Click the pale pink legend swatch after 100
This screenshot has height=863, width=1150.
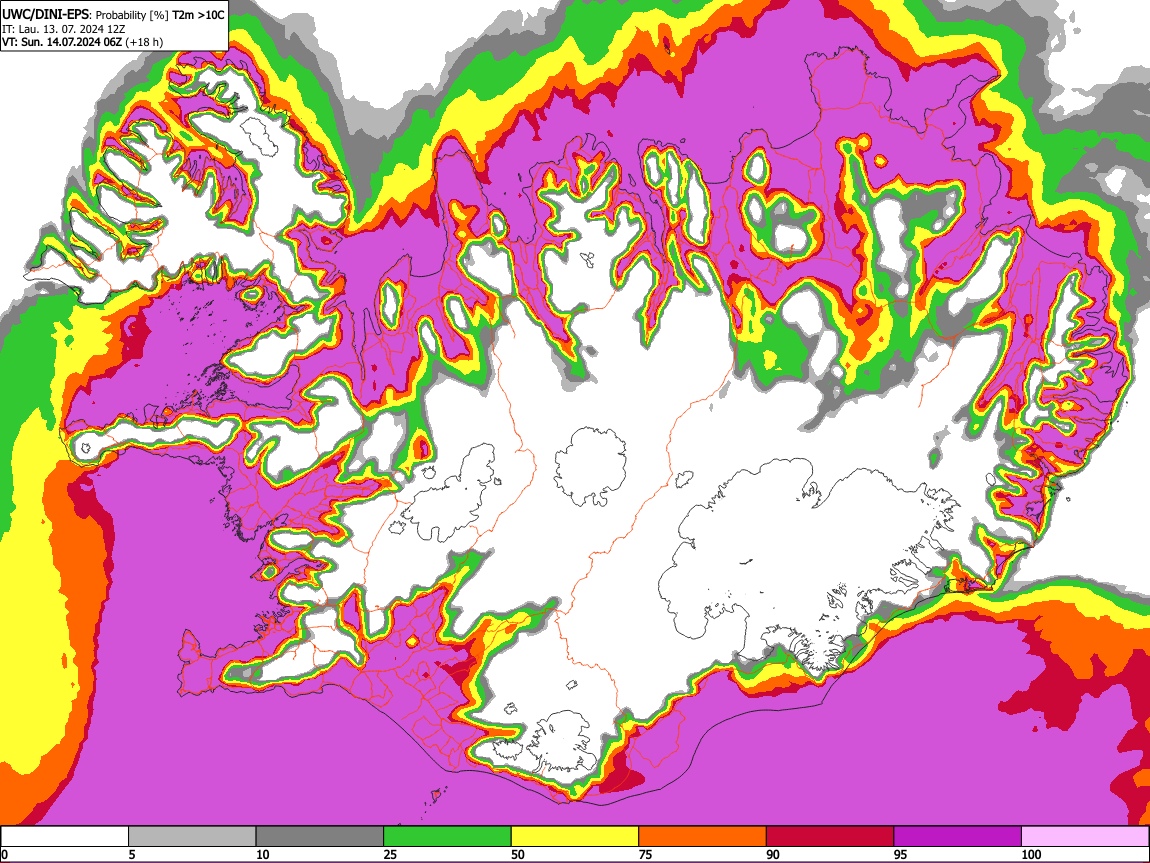[x=1085, y=837]
